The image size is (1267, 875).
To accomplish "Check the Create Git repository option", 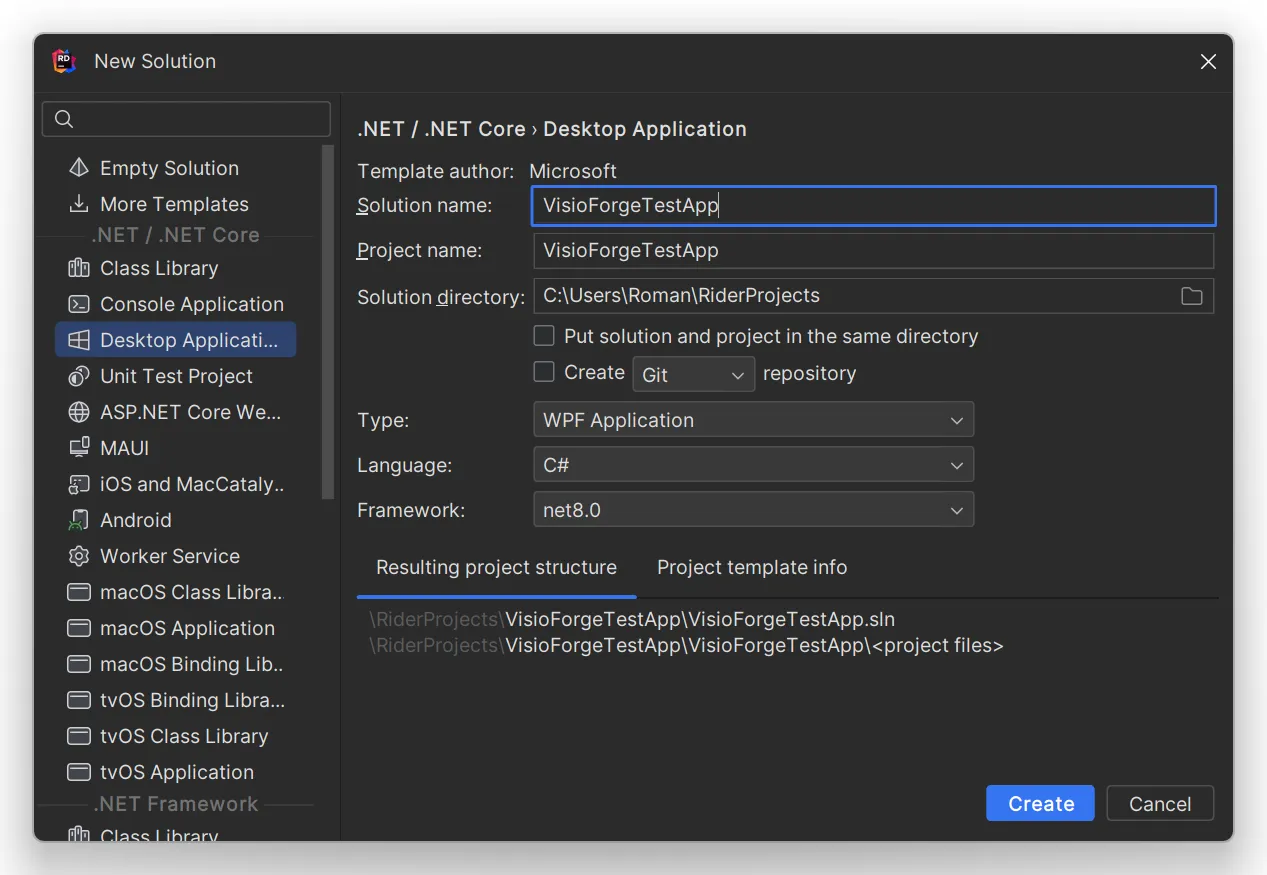I will [x=544, y=371].
